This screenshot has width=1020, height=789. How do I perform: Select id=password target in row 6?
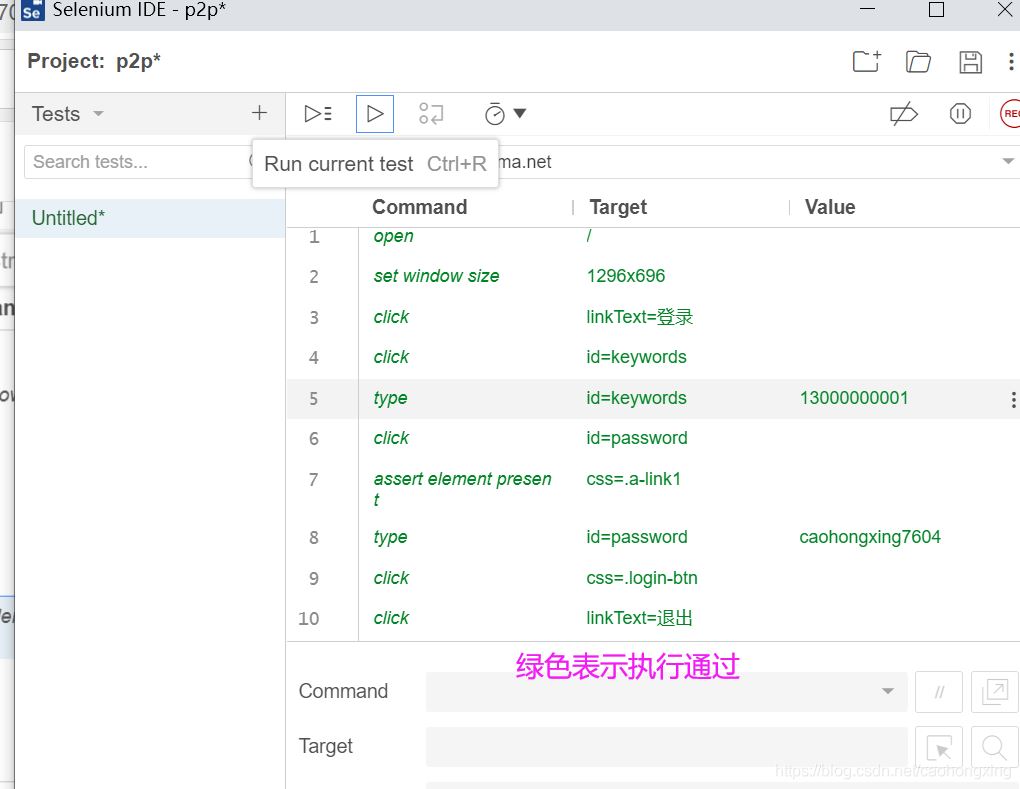(x=636, y=438)
